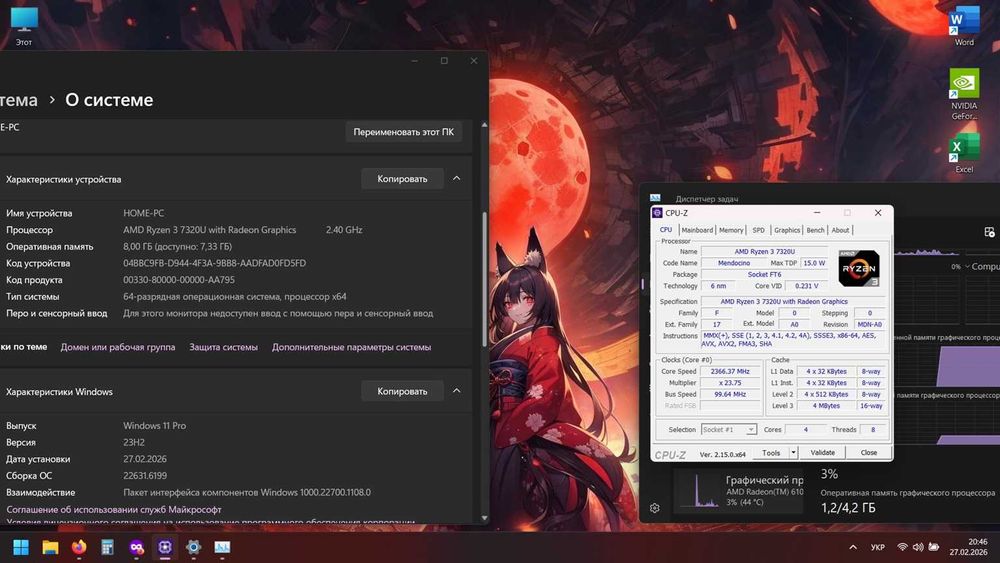Click the Task Manager window title icon
Viewport: 1000px width, 563px height.
coord(655,198)
